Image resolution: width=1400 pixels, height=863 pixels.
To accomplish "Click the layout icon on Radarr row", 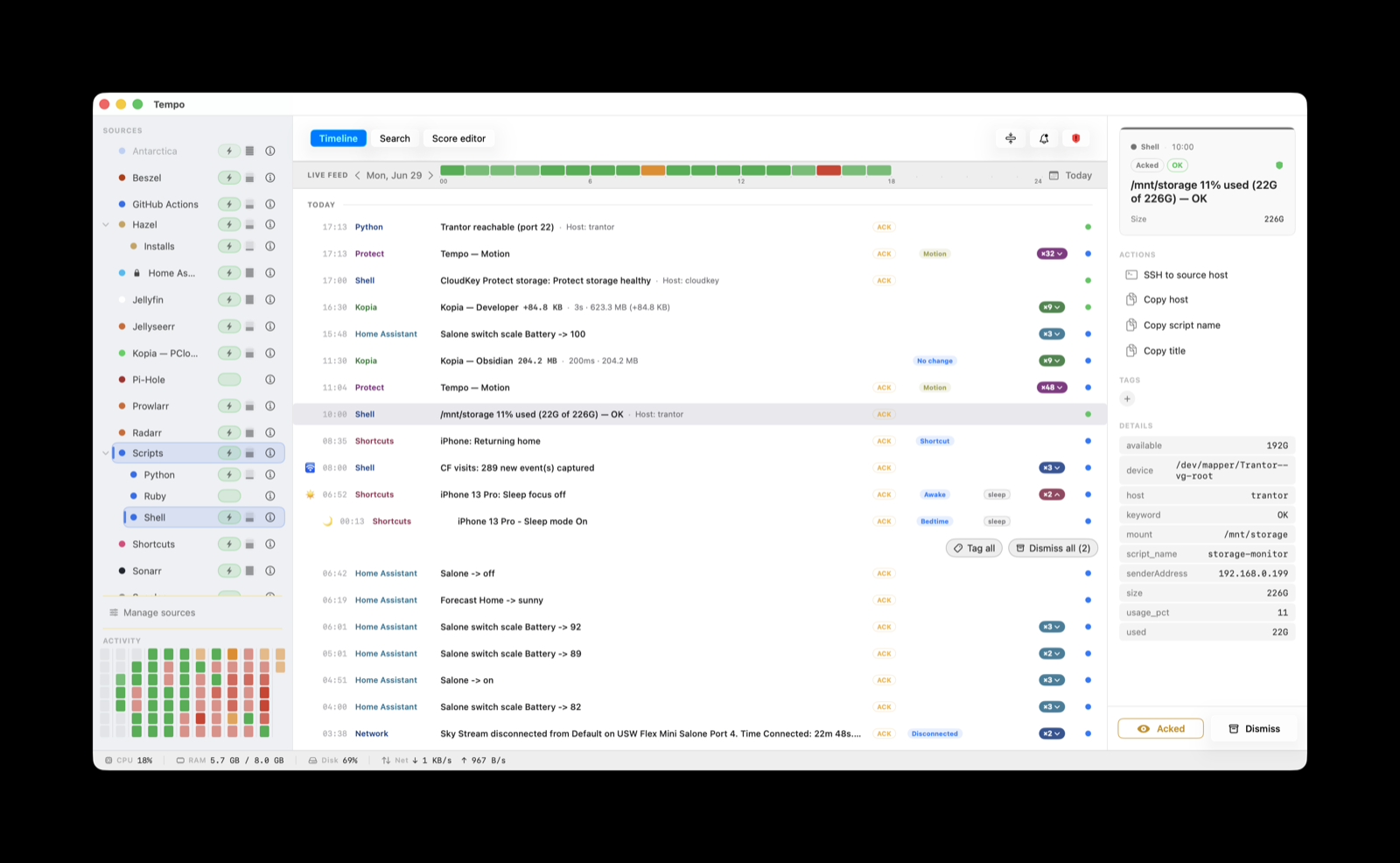I will 249,432.
